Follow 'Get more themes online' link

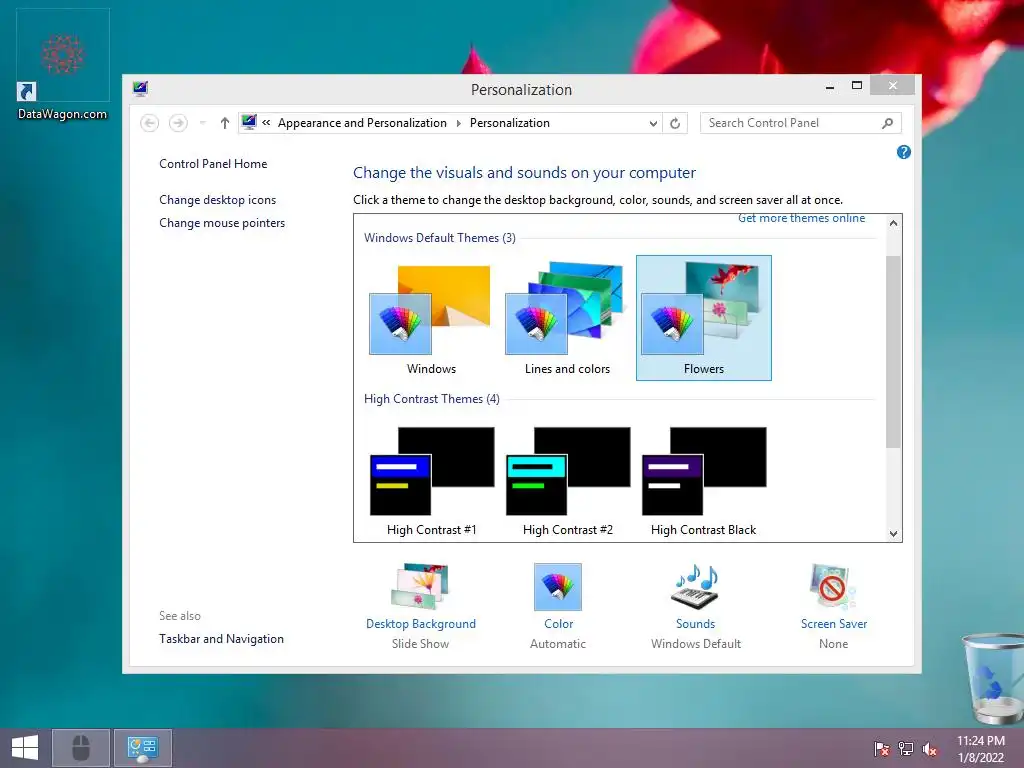click(x=801, y=218)
